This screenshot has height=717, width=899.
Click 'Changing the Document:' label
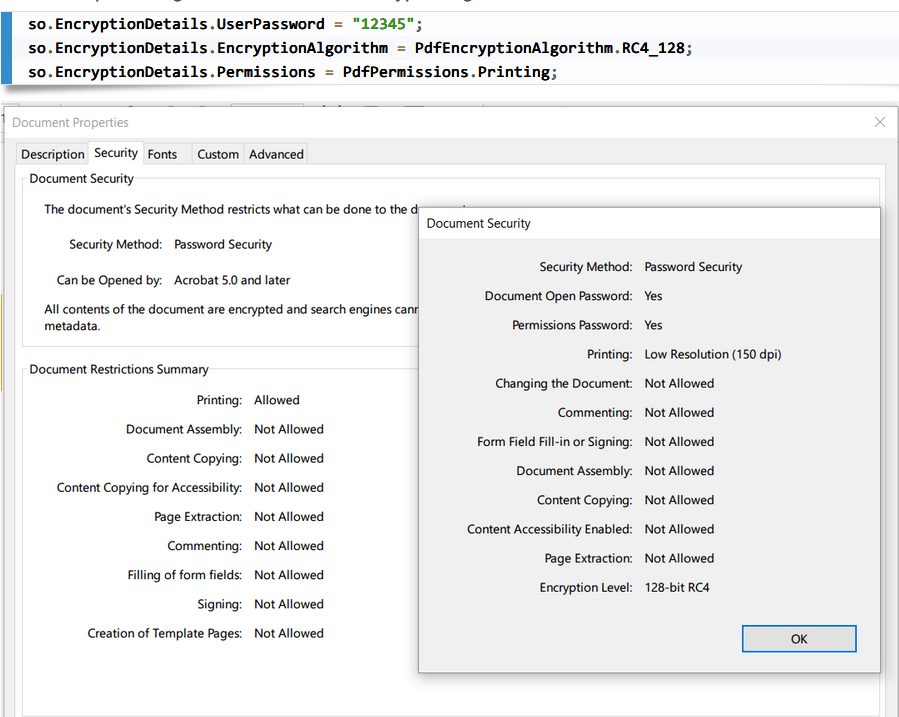coord(564,383)
